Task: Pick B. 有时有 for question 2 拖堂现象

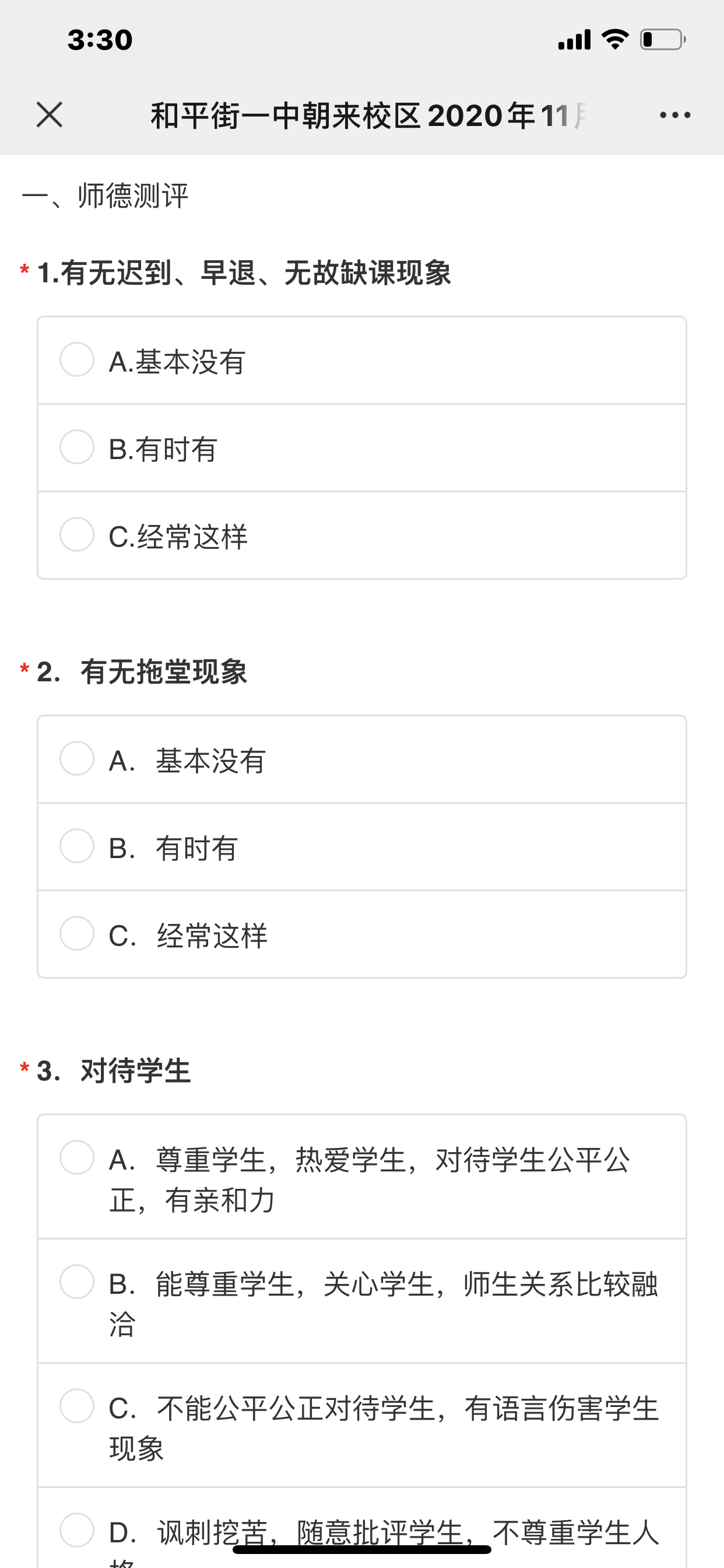Action: [x=77, y=846]
